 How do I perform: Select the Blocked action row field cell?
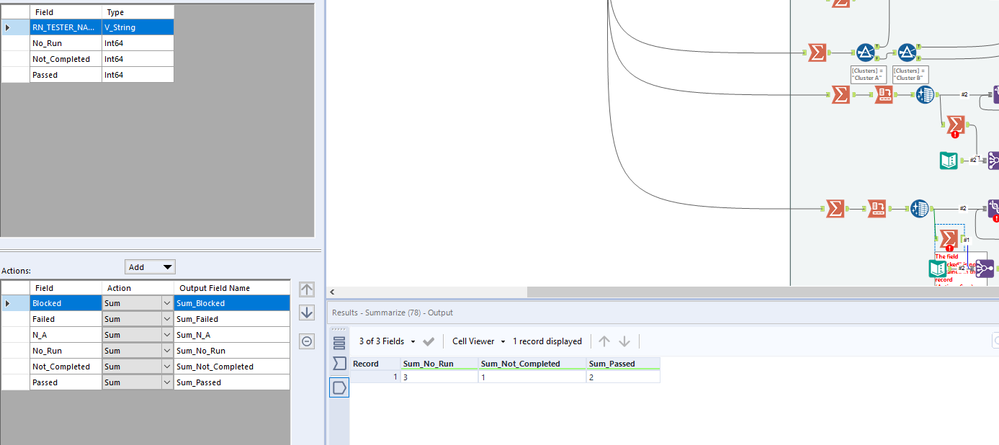[66, 303]
